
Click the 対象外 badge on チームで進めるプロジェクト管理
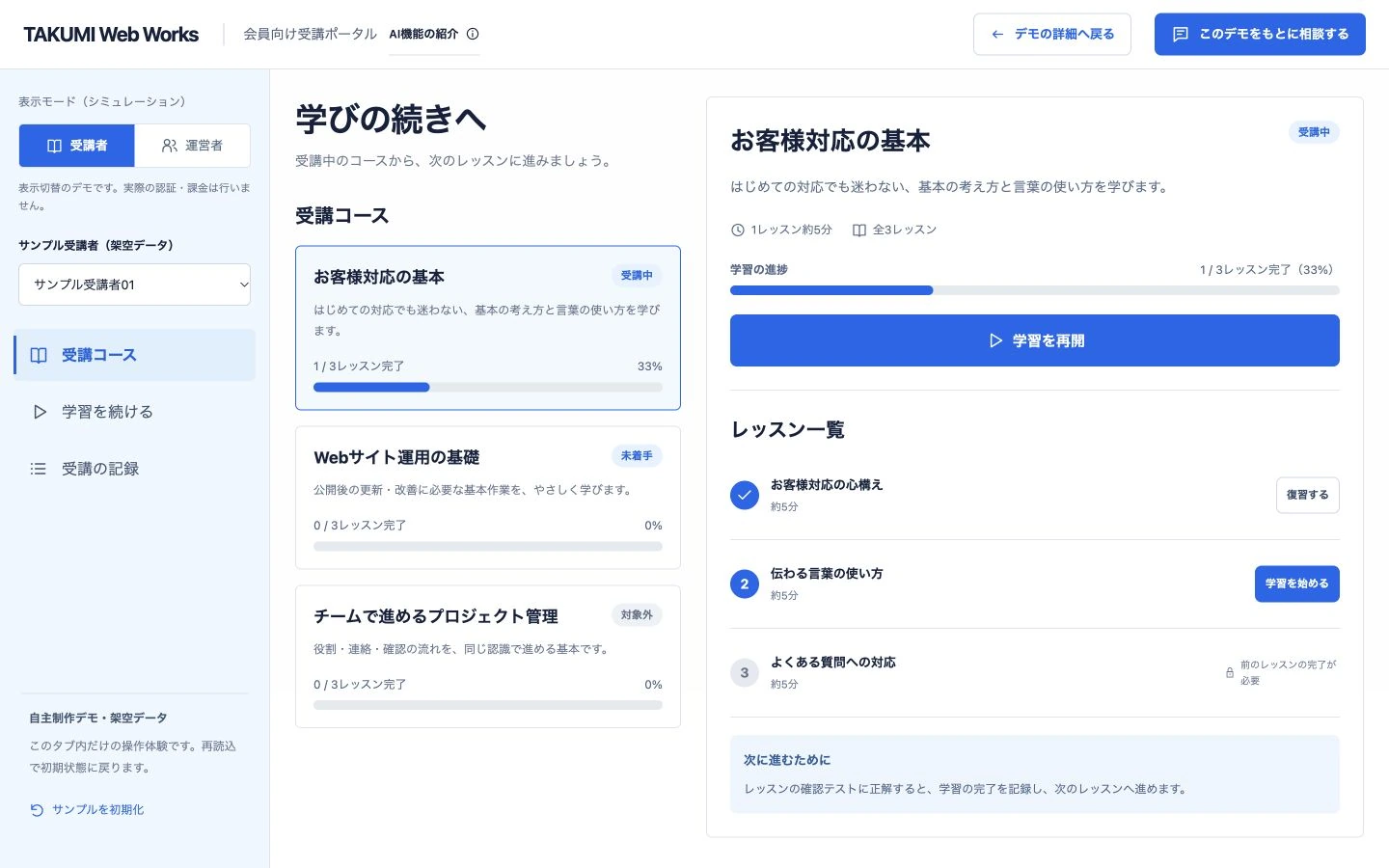637,615
